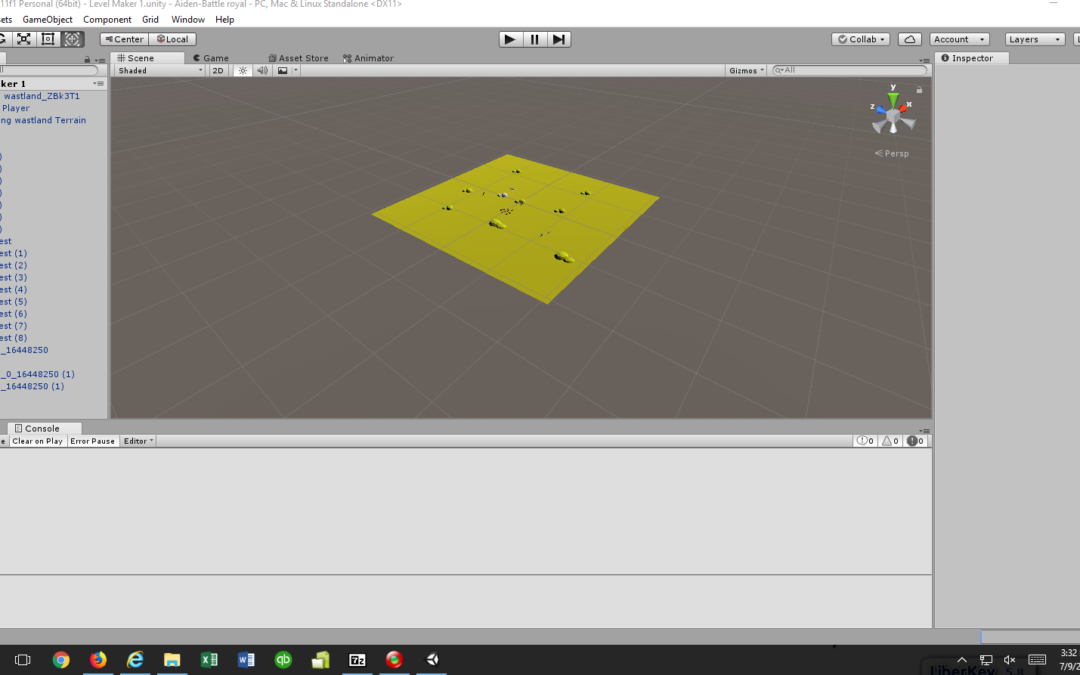Open QuickBooks from taskbar
The width and height of the screenshot is (1080, 675).
tap(283, 660)
